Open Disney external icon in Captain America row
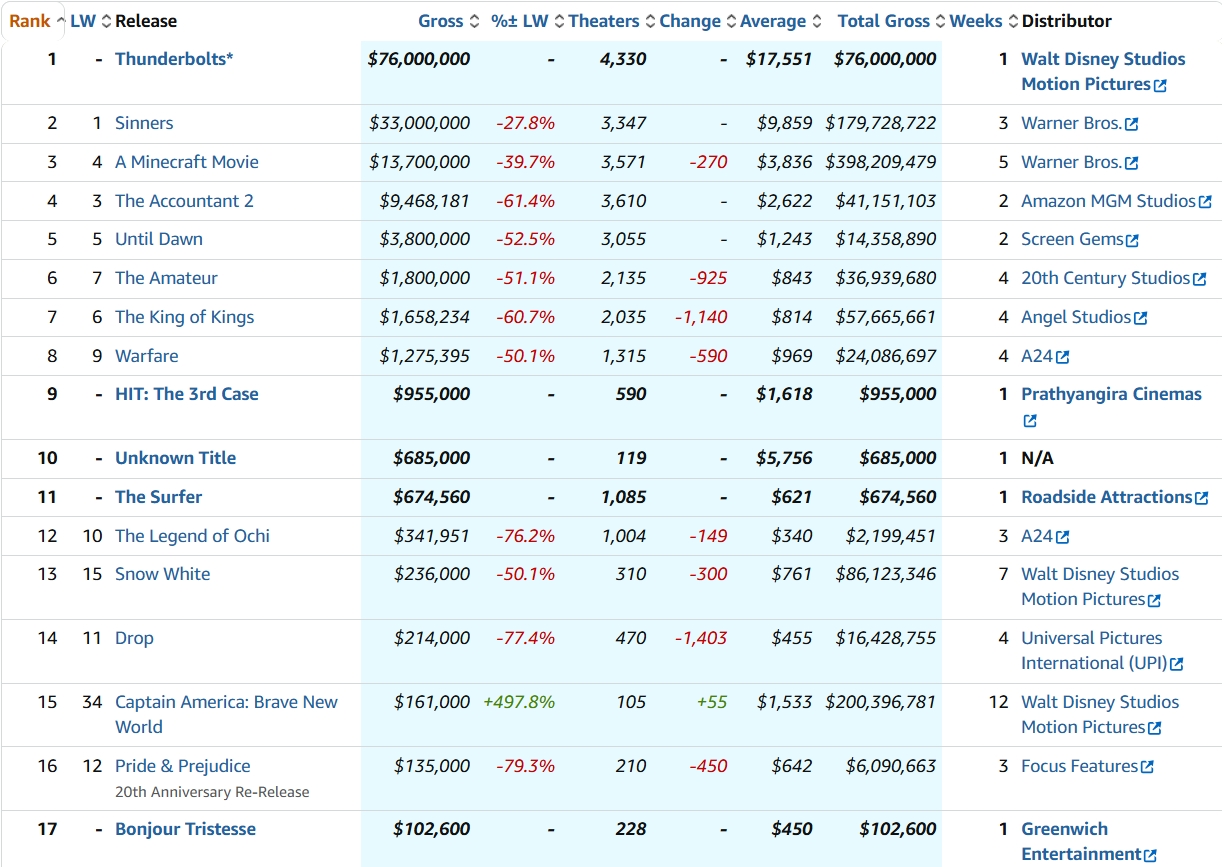 (x=1154, y=729)
